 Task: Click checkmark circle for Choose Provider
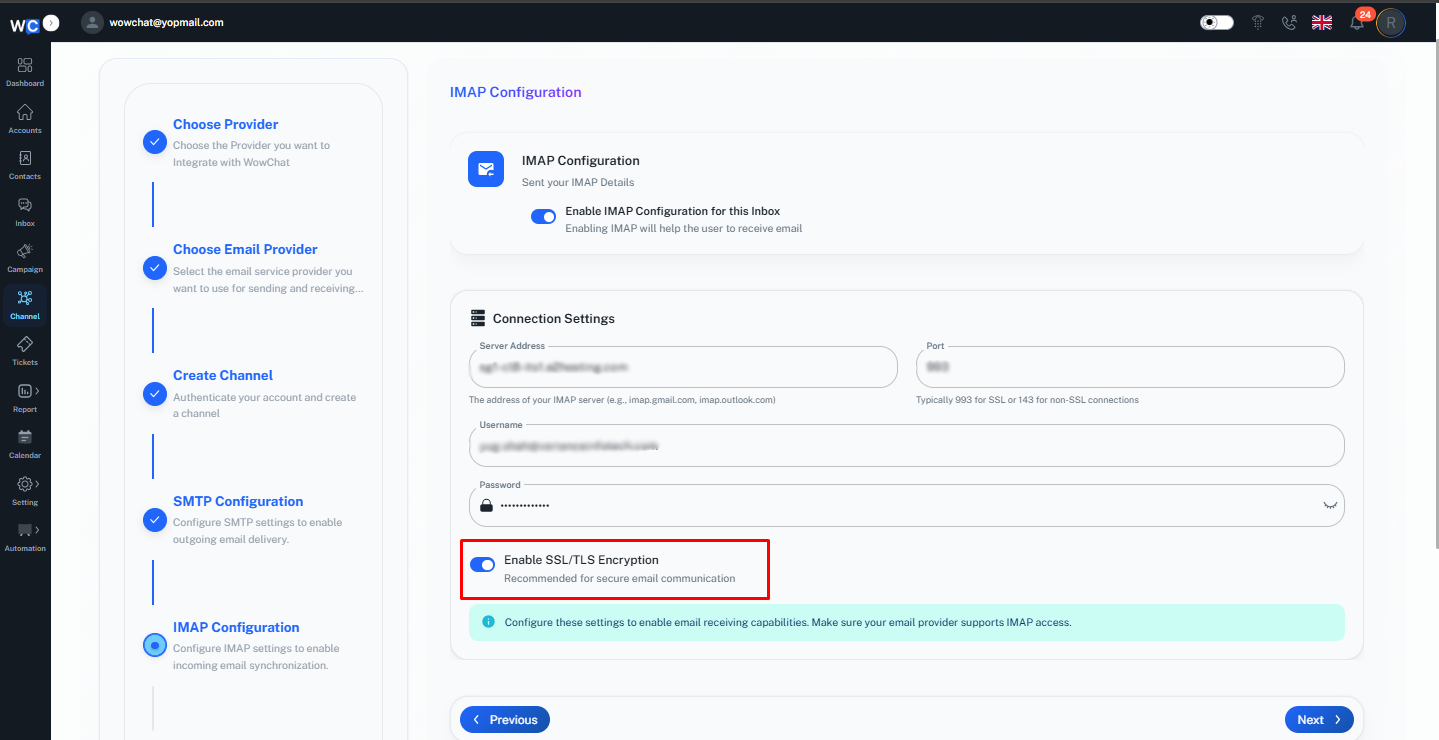(x=154, y=142)
